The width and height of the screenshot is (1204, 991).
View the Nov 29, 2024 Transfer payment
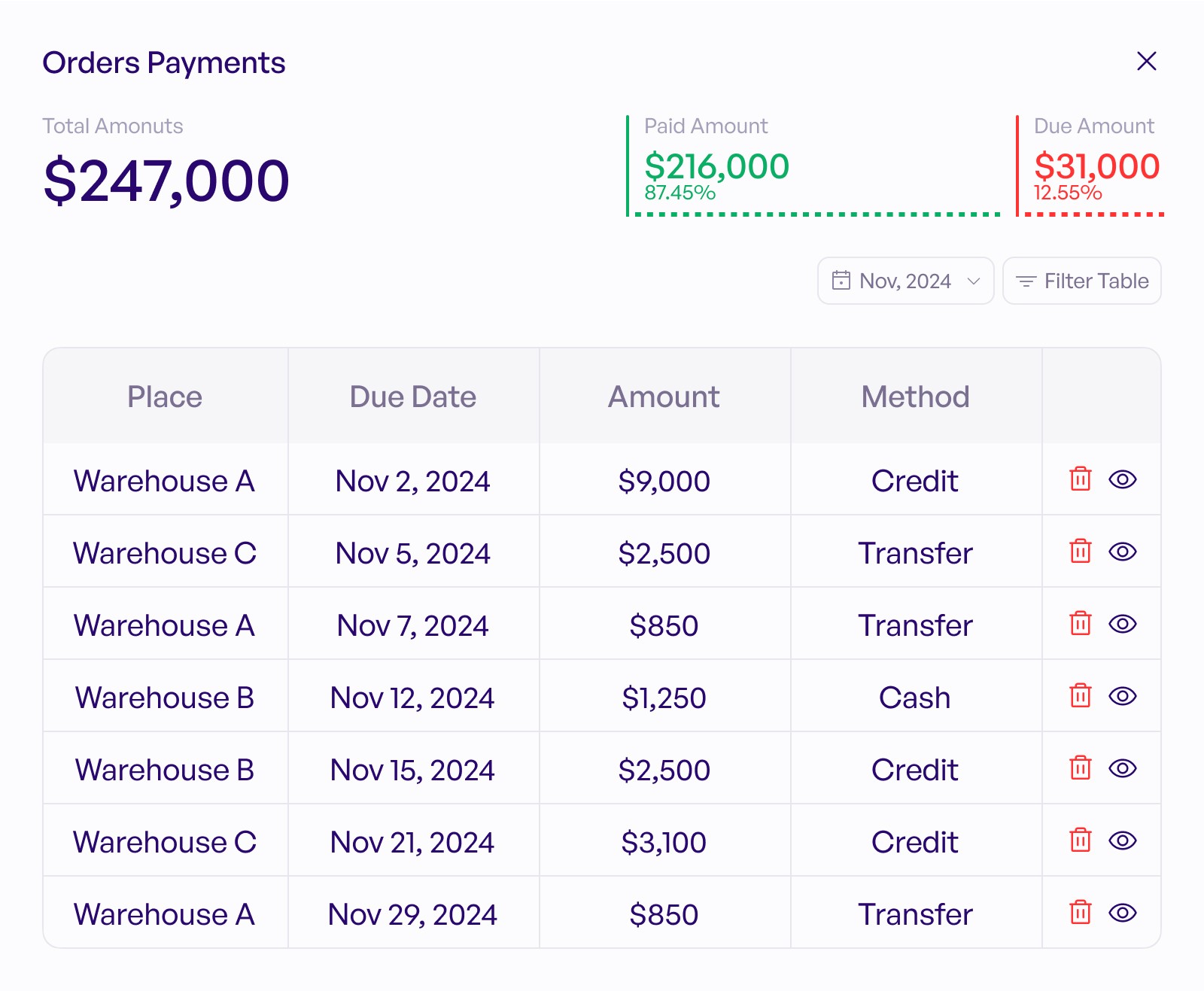(1123, 913)
